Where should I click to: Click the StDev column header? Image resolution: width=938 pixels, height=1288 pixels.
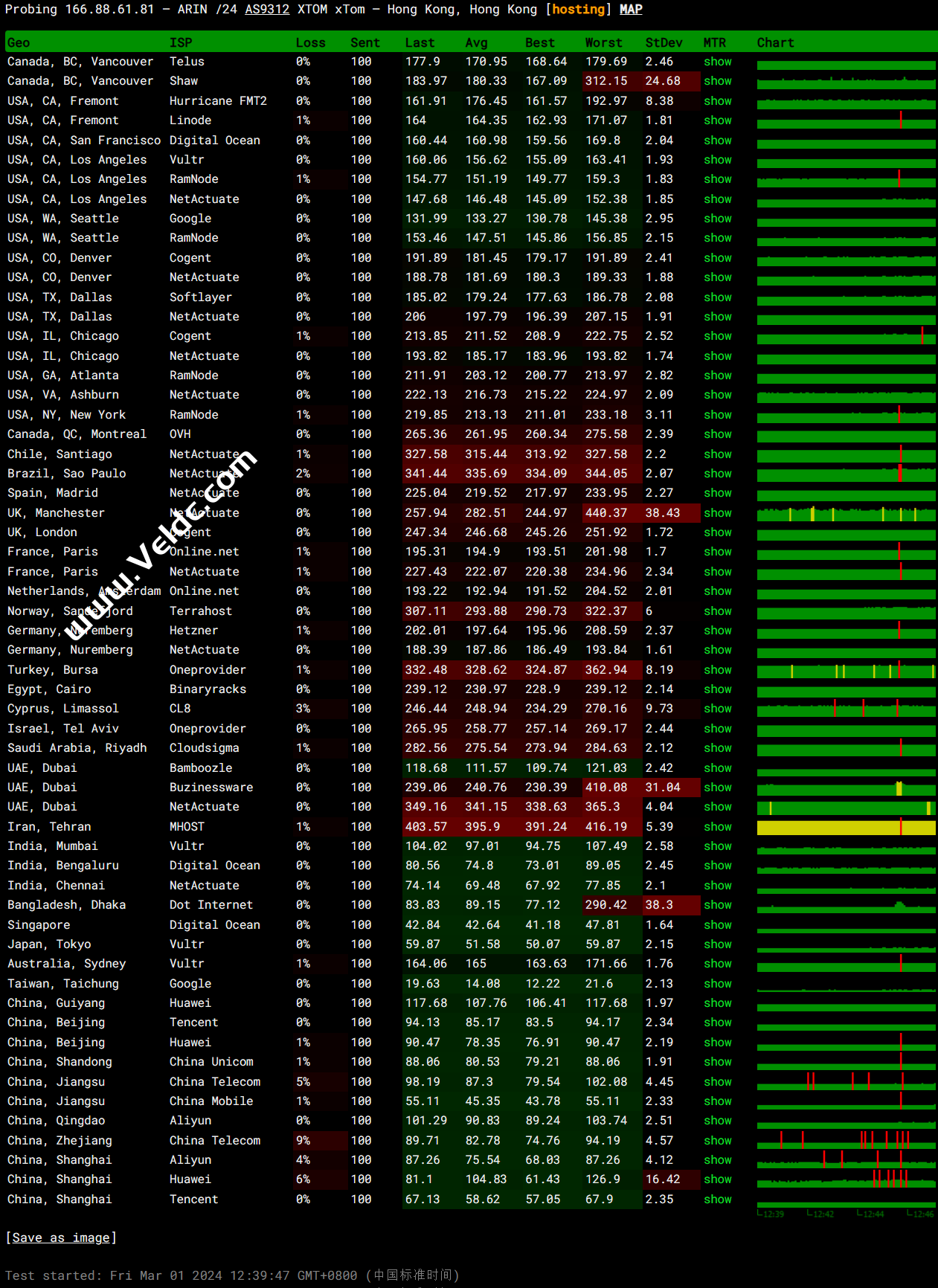pos(664,42)
